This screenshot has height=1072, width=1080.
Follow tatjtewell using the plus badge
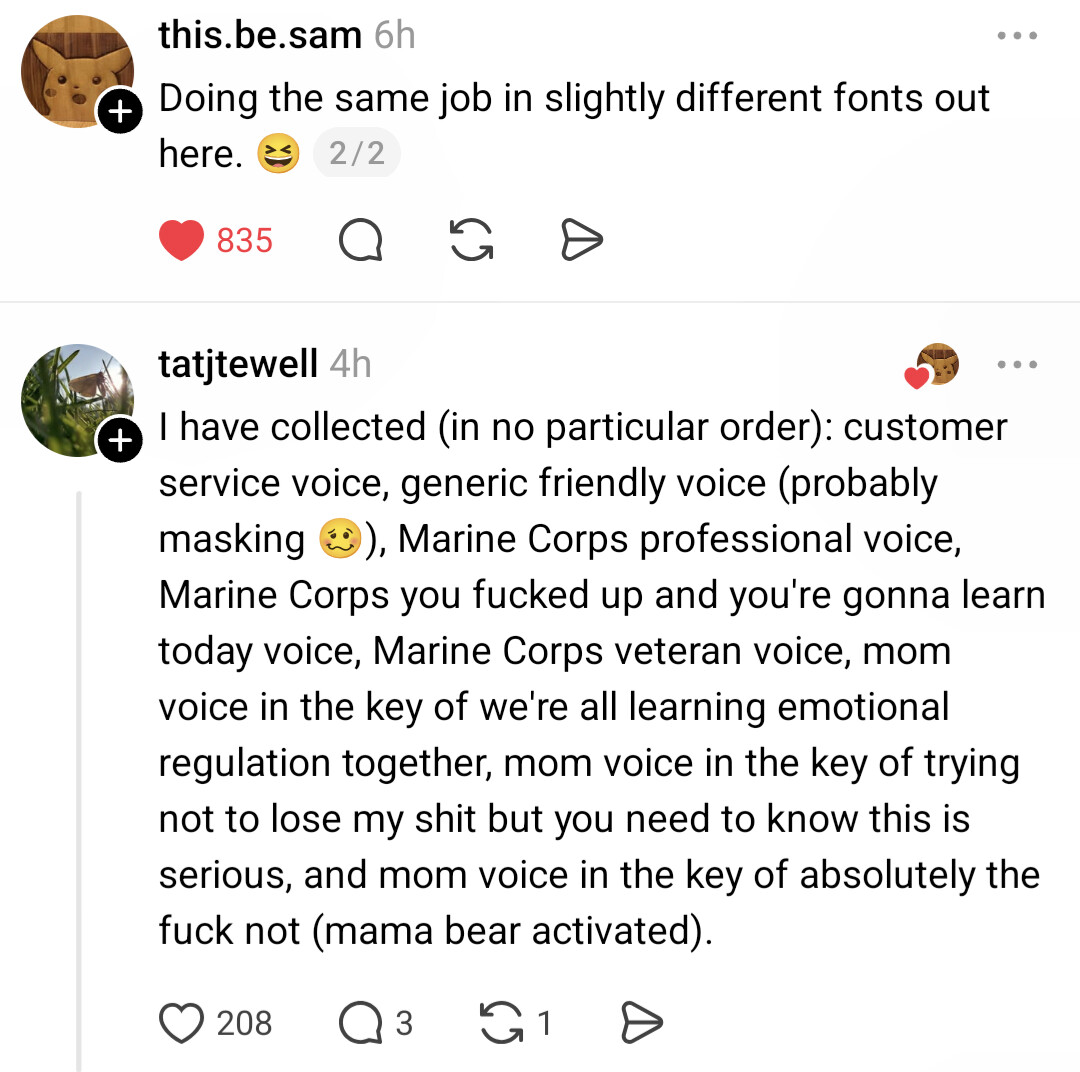coord(120,439)
